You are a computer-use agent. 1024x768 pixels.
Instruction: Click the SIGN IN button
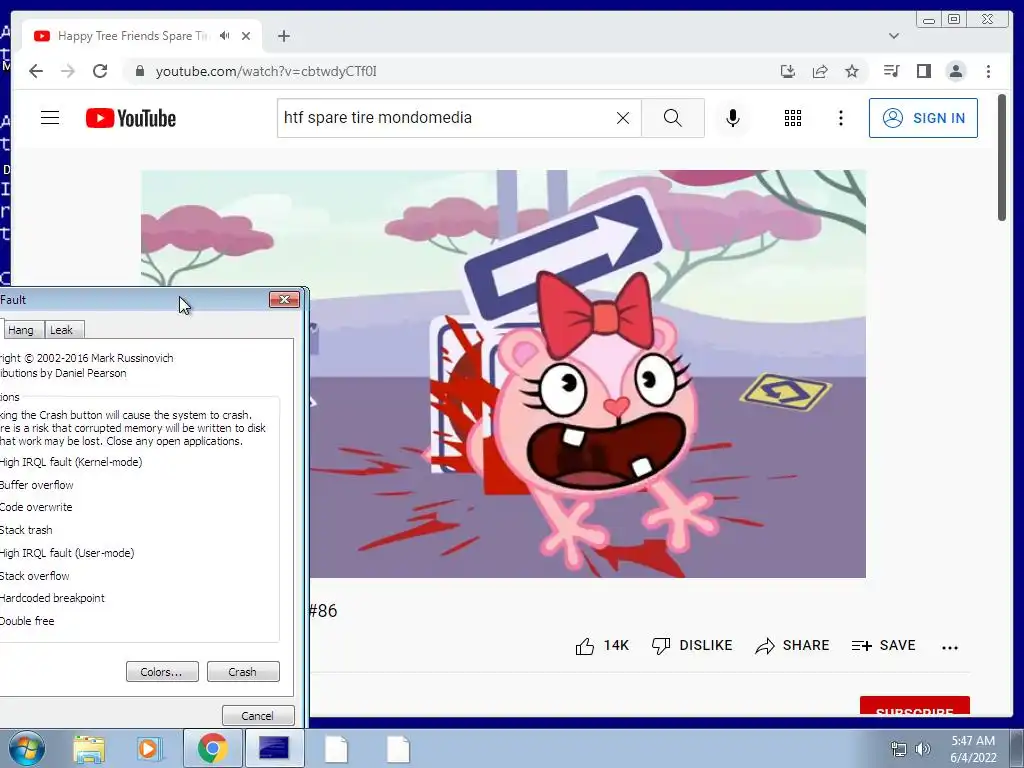coord(923,118)
